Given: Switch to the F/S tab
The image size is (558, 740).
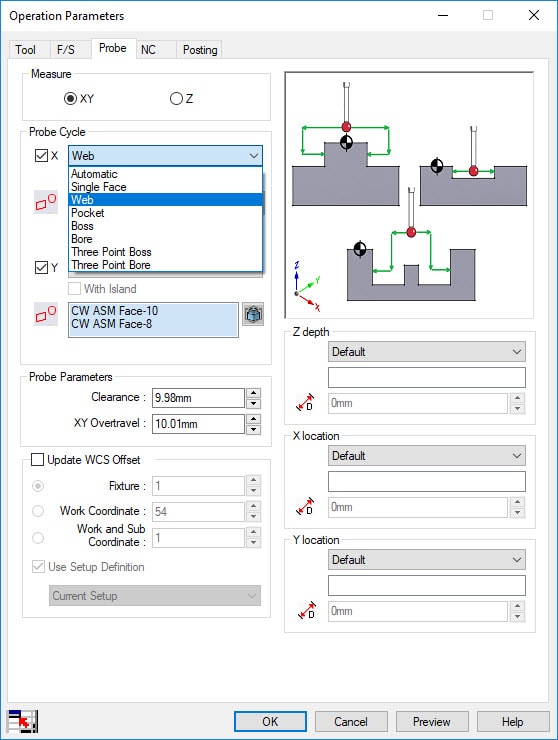Looking at the screenshot, I should [65, 50].
